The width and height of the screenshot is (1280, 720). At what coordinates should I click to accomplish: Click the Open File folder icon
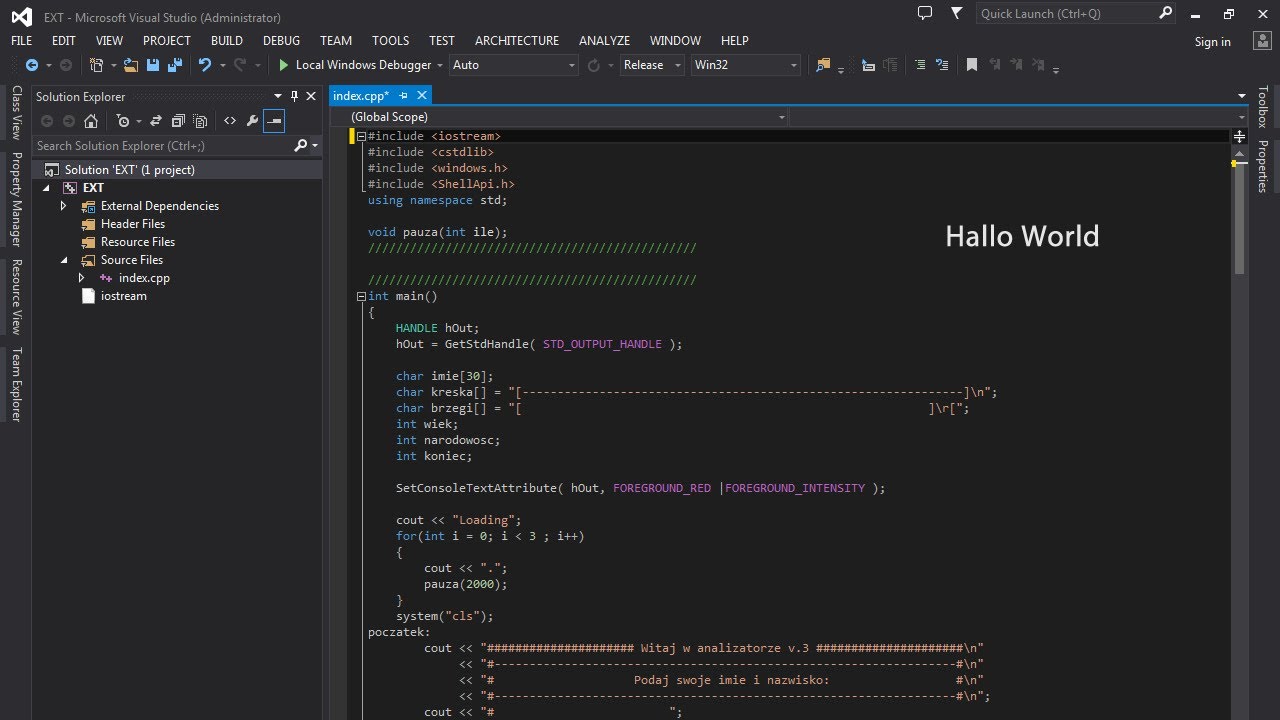pyautogui.click(x=131, y=65)
